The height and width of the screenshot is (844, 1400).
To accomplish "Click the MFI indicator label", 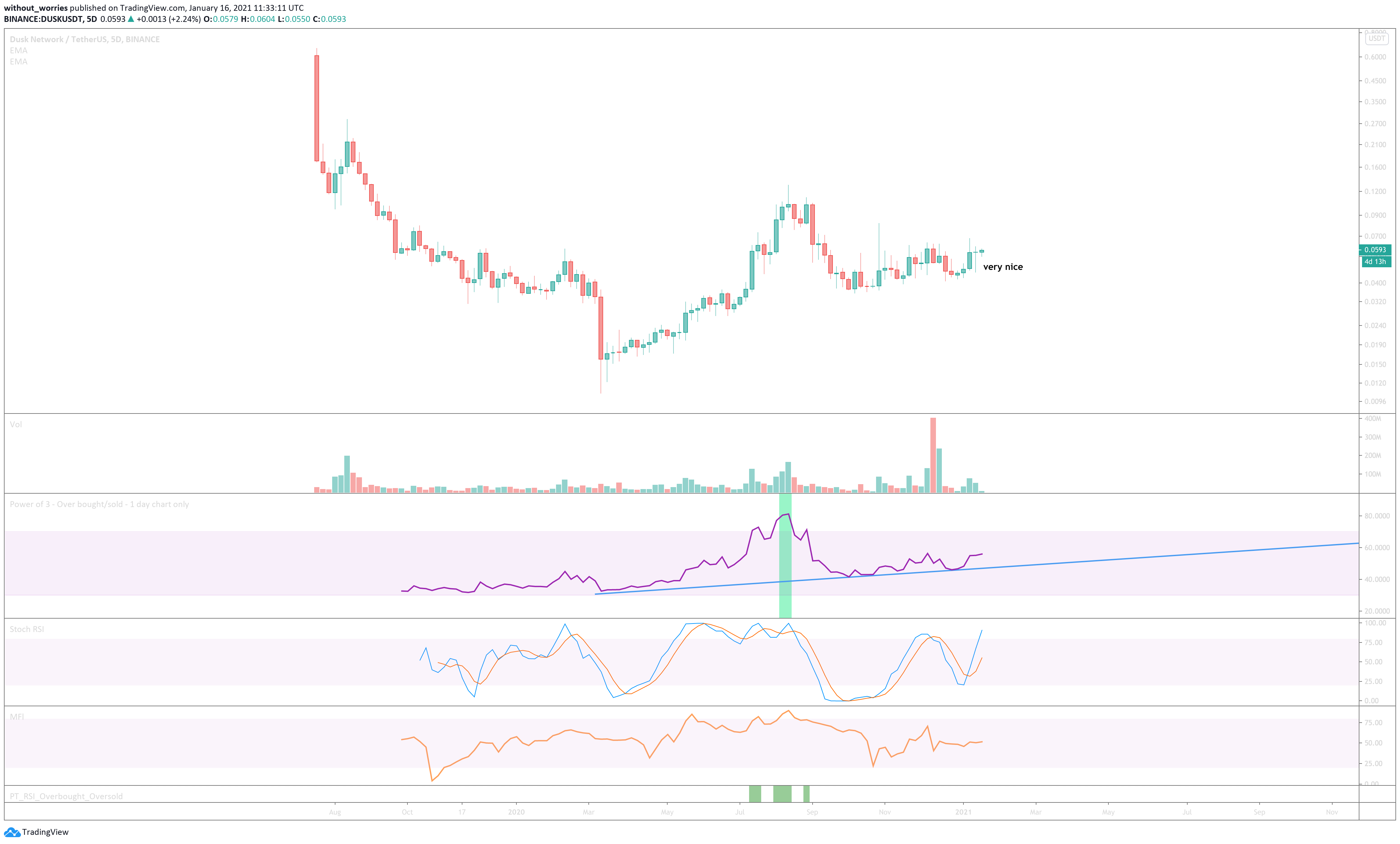I will [17, 717].
